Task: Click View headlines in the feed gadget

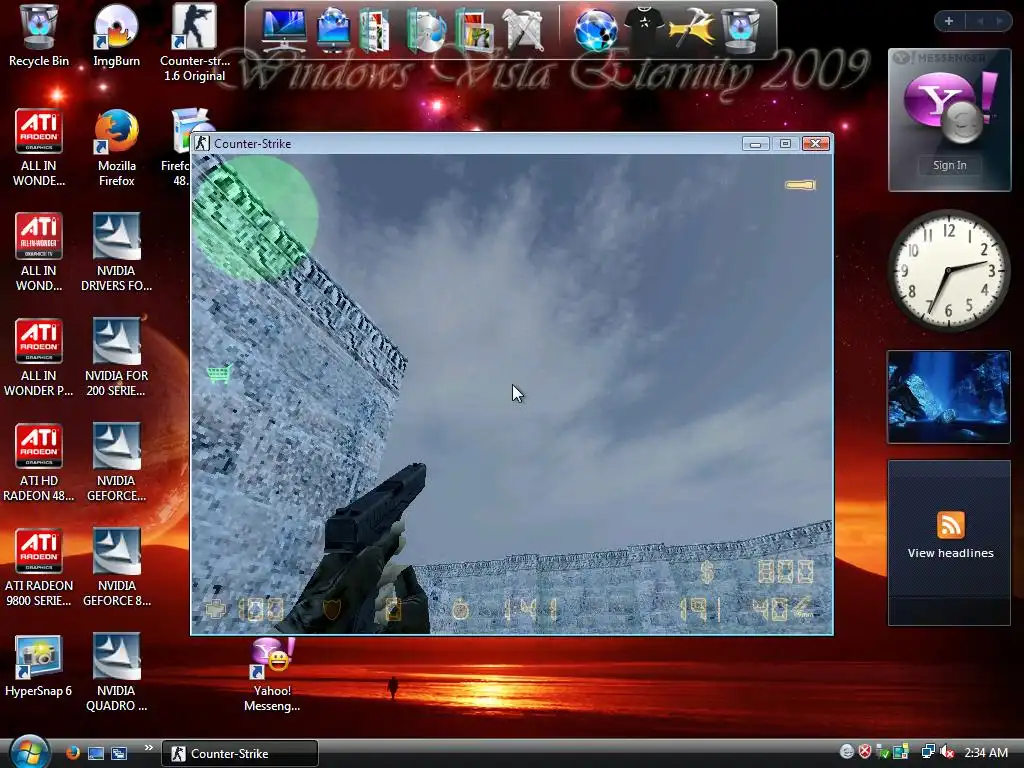Action: (950, 552)
